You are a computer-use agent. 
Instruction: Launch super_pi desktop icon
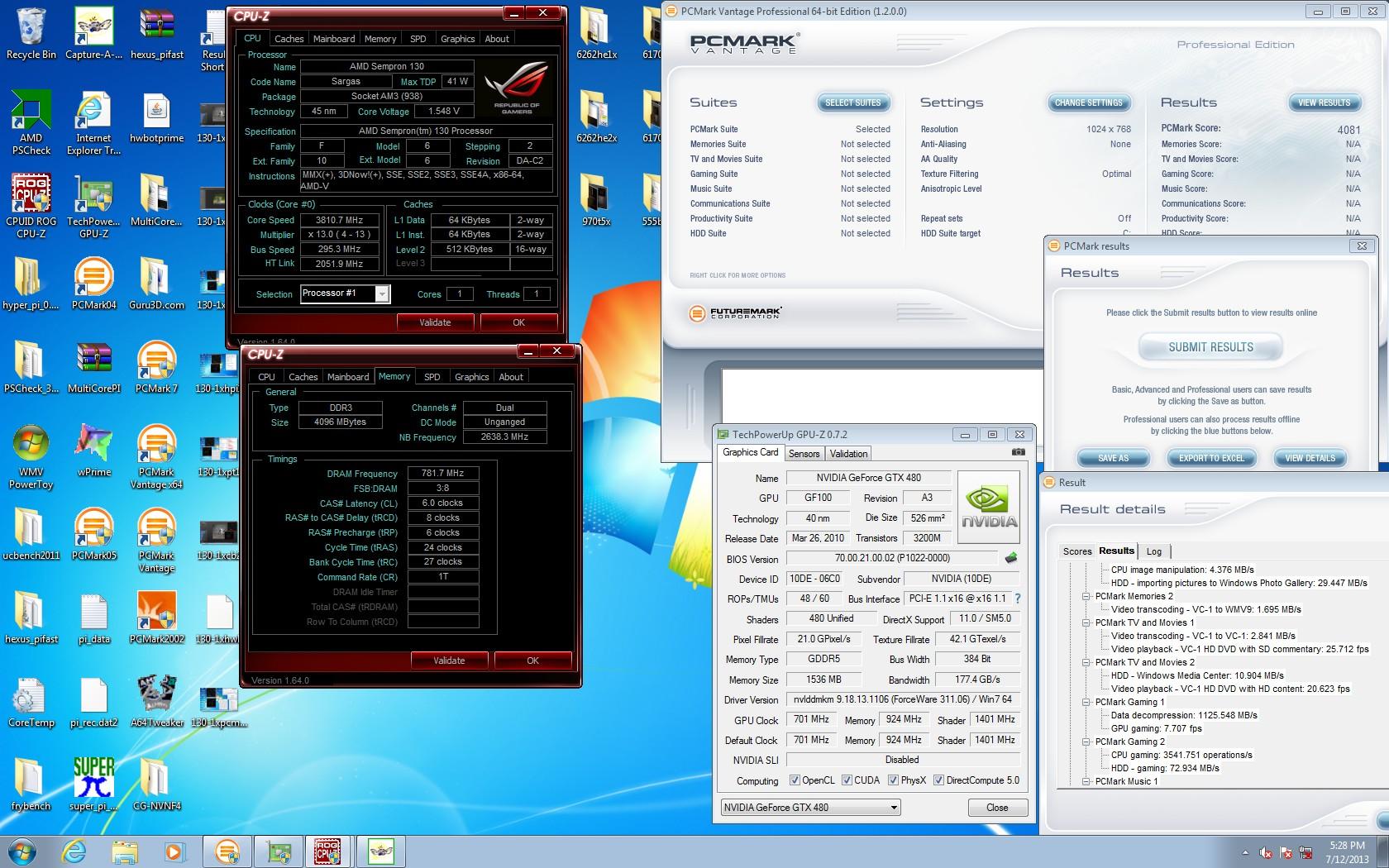[x=93, y=784]
